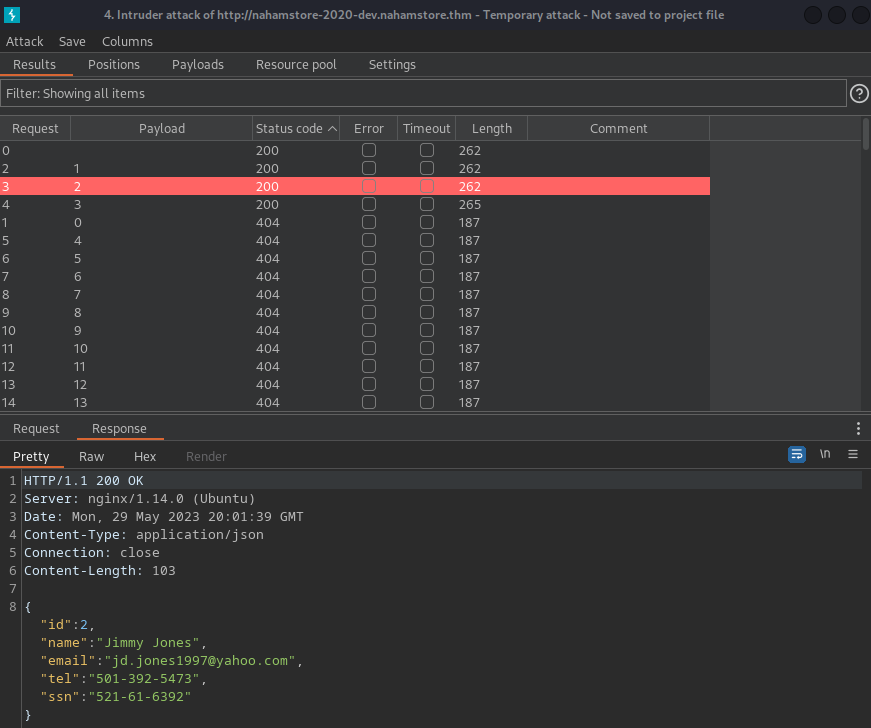Screen dimensions: 871x728
Task: Open the Columns menu
Action: tap(127, 41)
